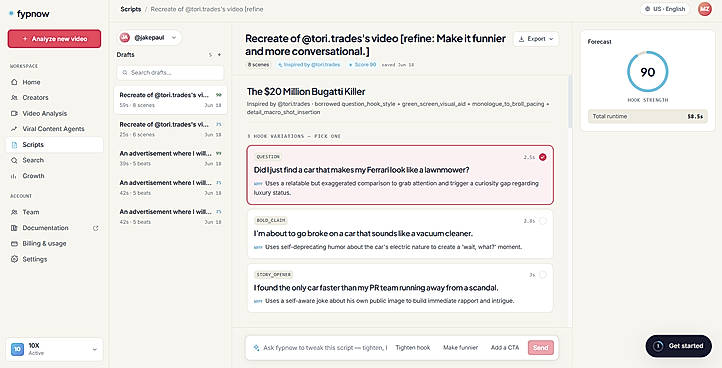The height and width of the screenshot is (368, 722).
Task: Add a new draft with plus icon
Action: (219, 55)
